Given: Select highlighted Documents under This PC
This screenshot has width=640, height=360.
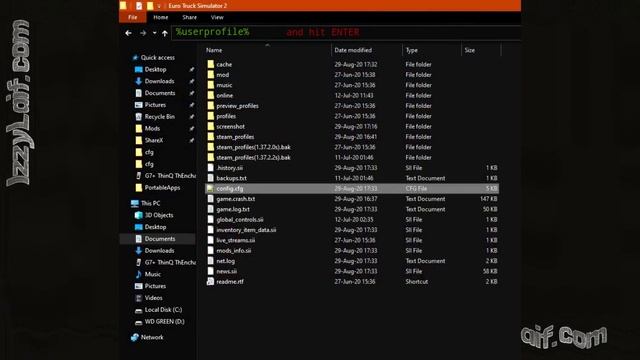Looking at the screenshot, I should pos(160,239).
